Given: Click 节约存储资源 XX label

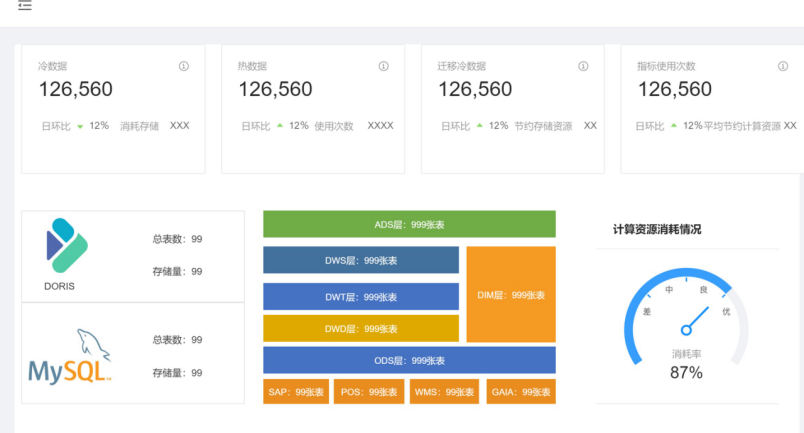Looking at the screenshot, I should [555, 126].
